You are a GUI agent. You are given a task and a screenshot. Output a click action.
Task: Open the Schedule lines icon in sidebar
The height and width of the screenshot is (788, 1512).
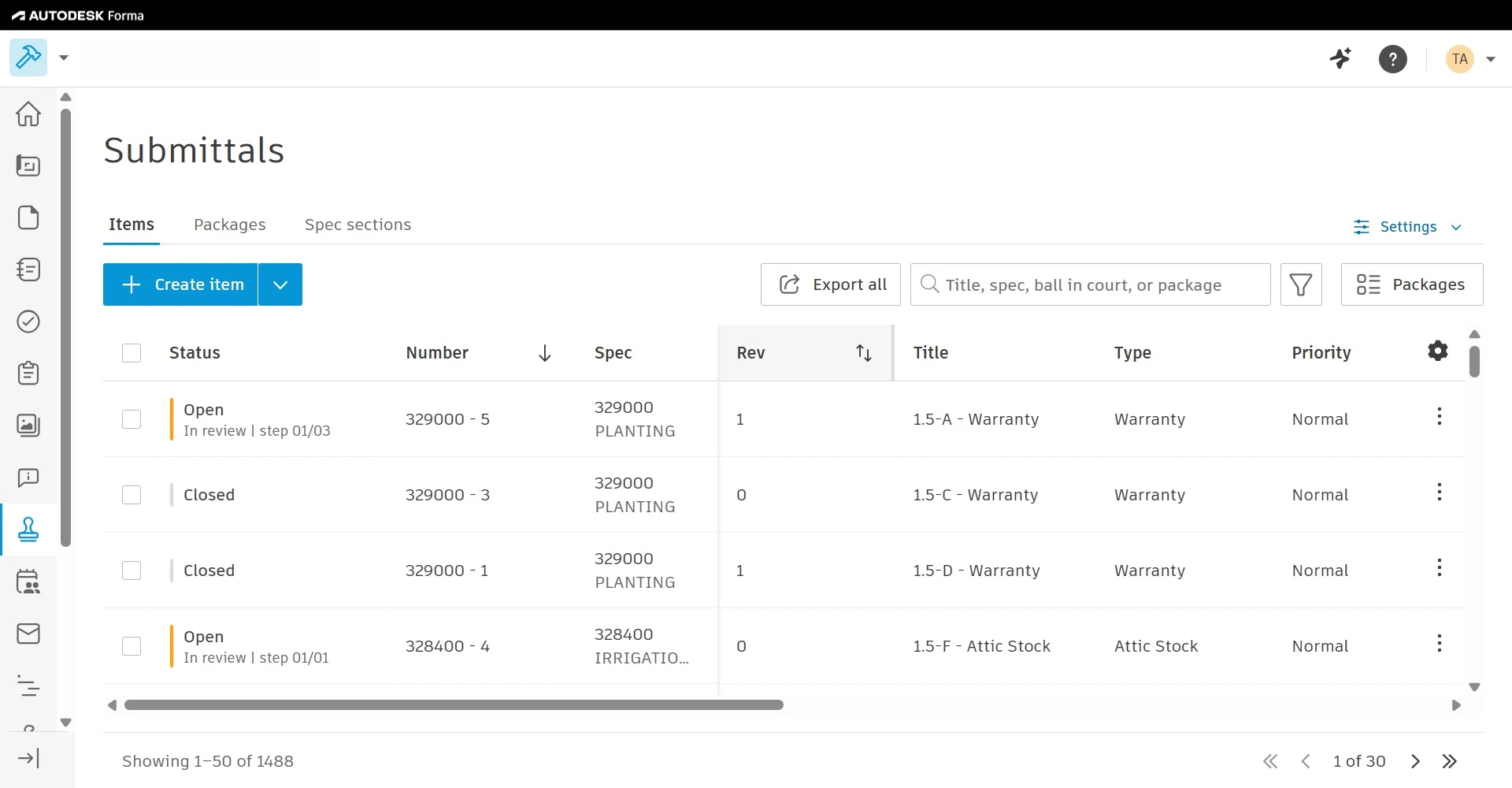tap(28, 686)
